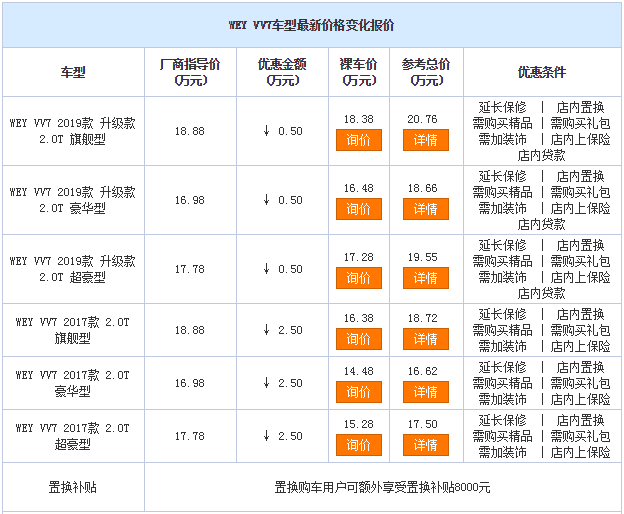Select WEY VV7 2019款 升级款 2.0T 豪华型 model
Image resolution: width=624 pixels, height=514 pixels.
click(x=72, y=200)
